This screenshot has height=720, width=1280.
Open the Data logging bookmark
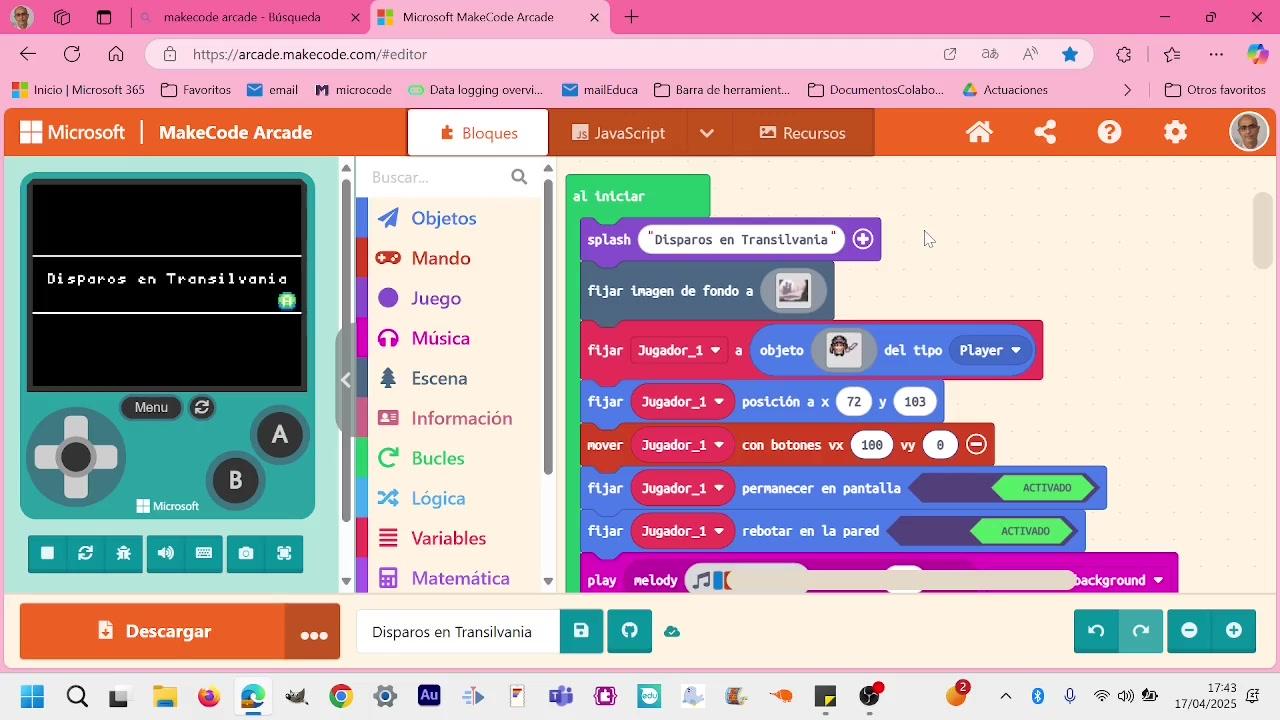tap(475, 90)
